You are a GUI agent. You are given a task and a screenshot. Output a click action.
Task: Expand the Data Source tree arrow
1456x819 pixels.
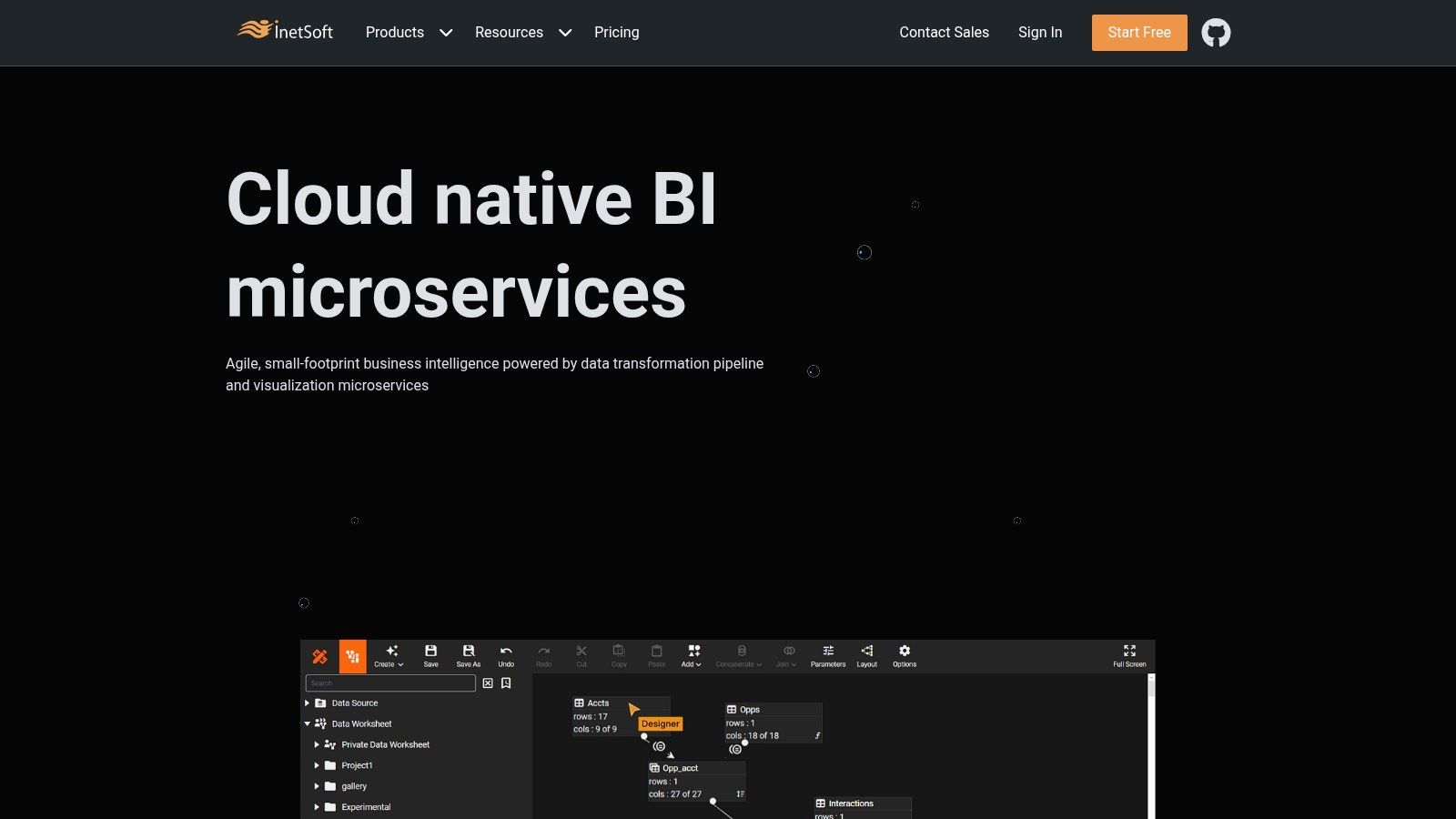(307, 703)
